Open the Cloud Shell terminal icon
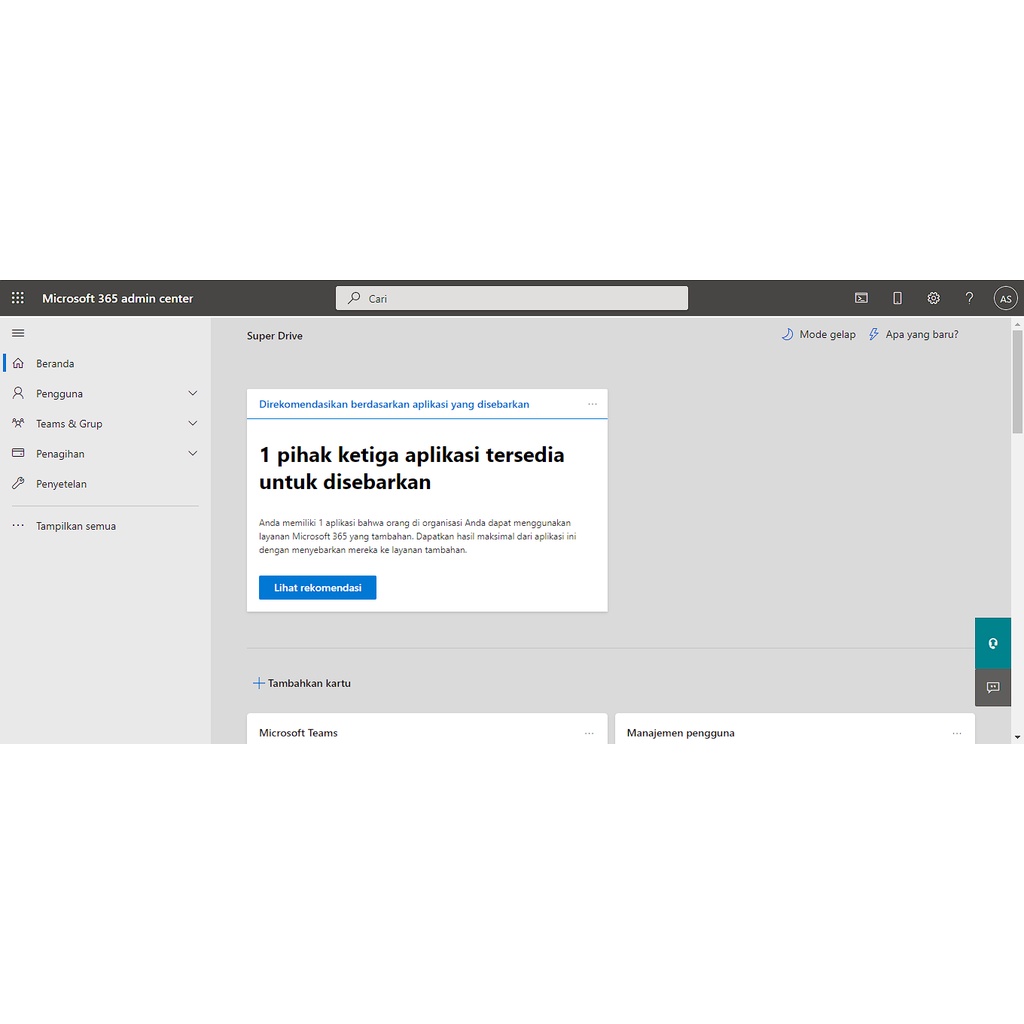Screen dimensions: 1024x1024 [x=861, y=297]
